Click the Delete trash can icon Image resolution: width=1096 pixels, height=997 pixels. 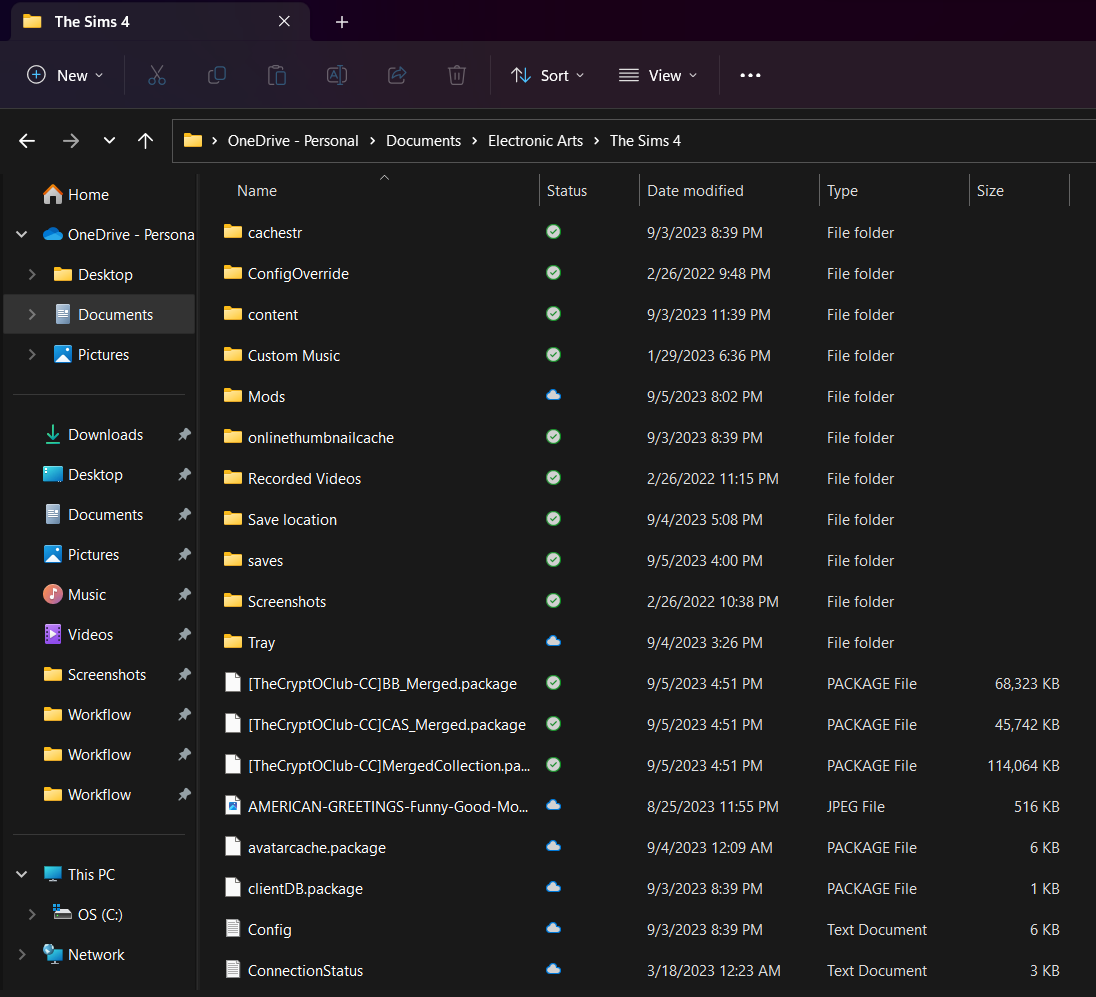pos(457,75)
